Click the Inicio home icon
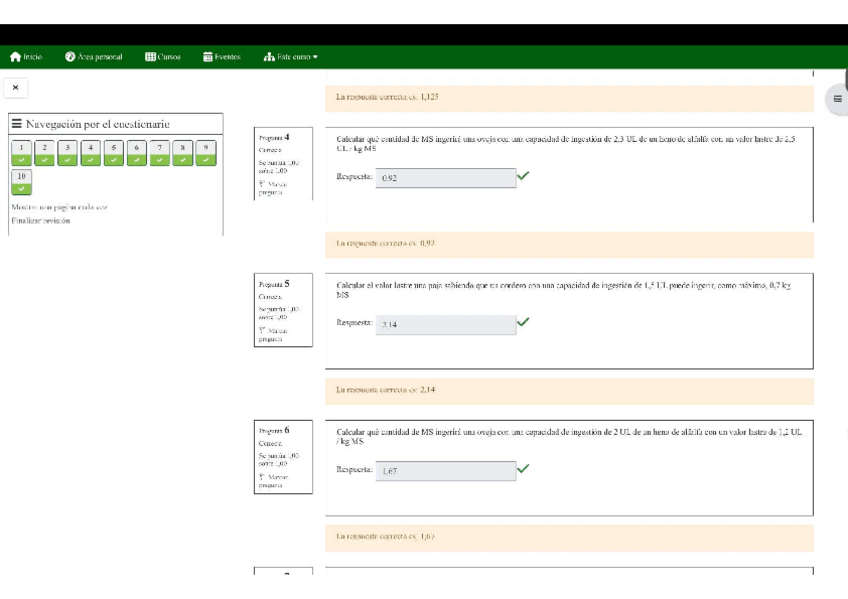This screenshot has height=599, width=848. 15,57
